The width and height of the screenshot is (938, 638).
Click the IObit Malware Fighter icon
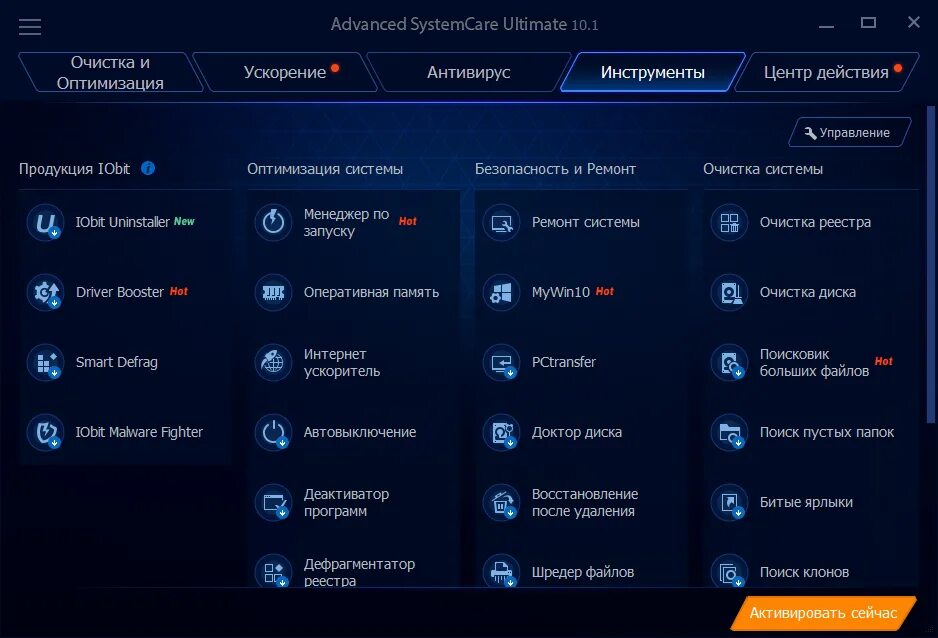(x=45, y=432)
